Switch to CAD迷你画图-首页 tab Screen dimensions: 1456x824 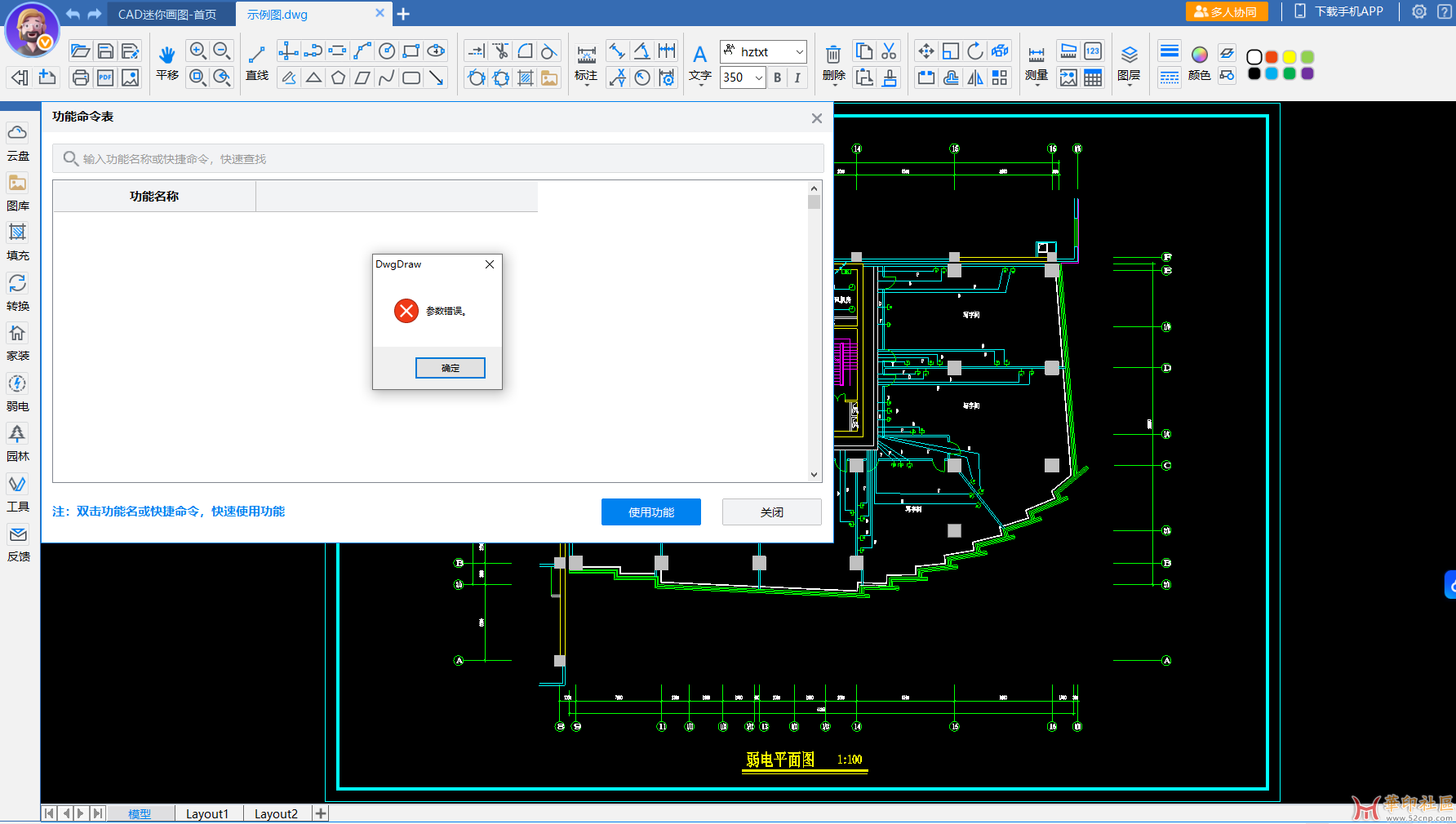pos(167,14)
